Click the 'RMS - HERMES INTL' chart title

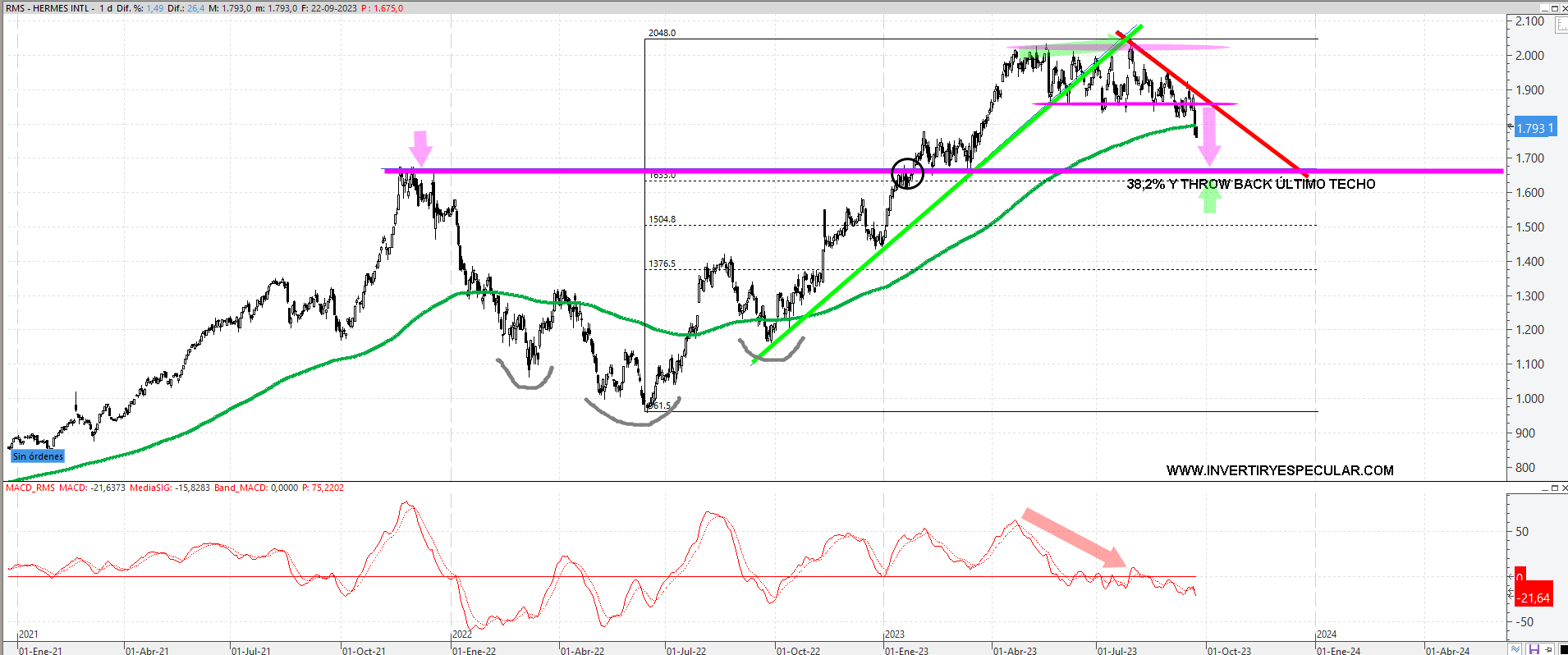[48, 8]
